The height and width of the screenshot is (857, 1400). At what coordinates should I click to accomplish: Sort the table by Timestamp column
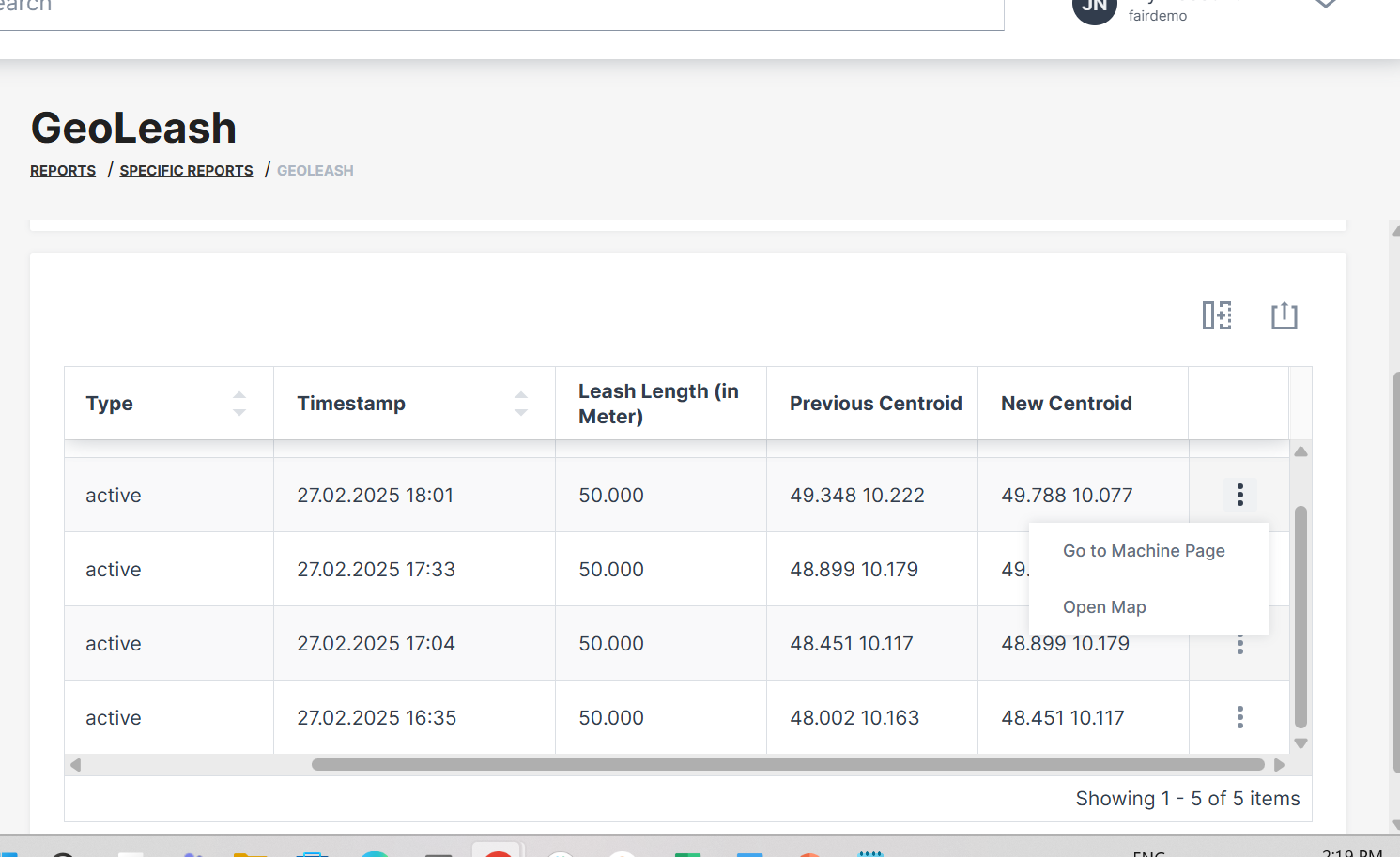click(x=521, y=404)
